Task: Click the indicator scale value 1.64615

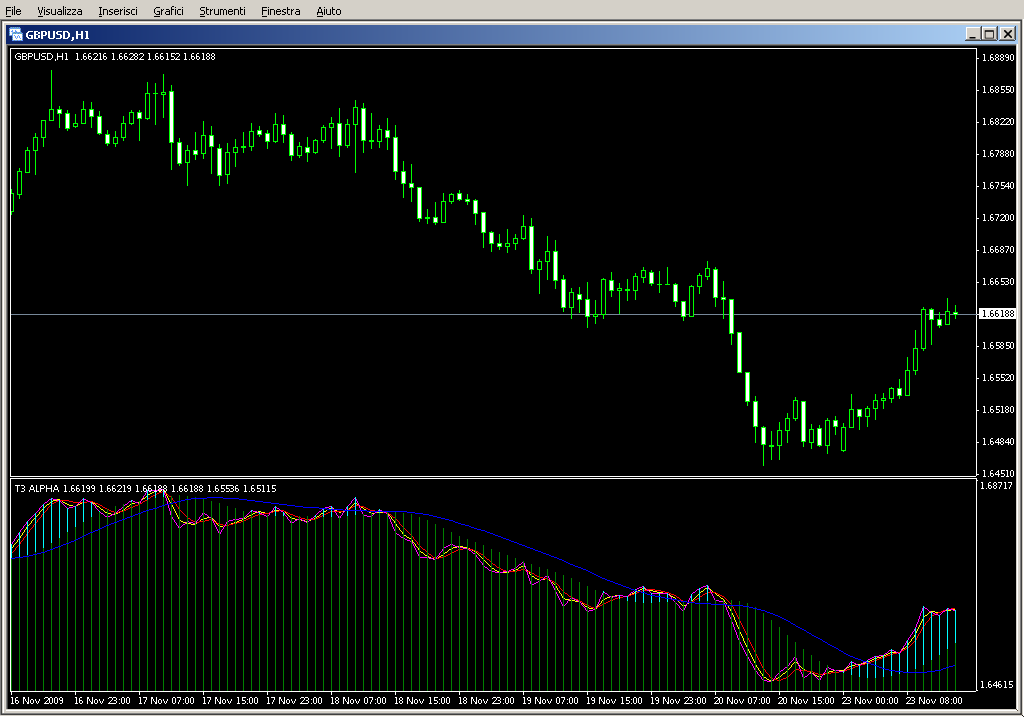Action: [x=996, y=685]
